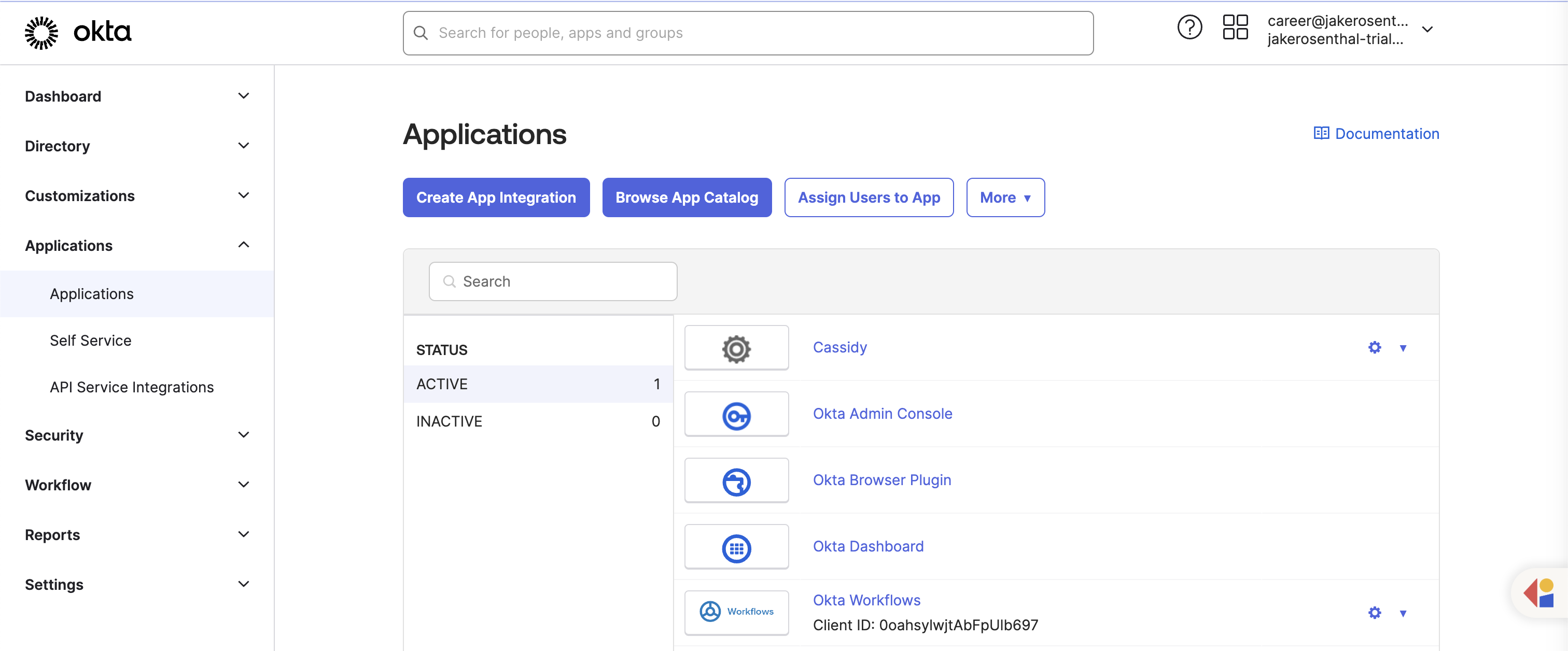Open API Service Integrations from sidebar

point(132,386)
